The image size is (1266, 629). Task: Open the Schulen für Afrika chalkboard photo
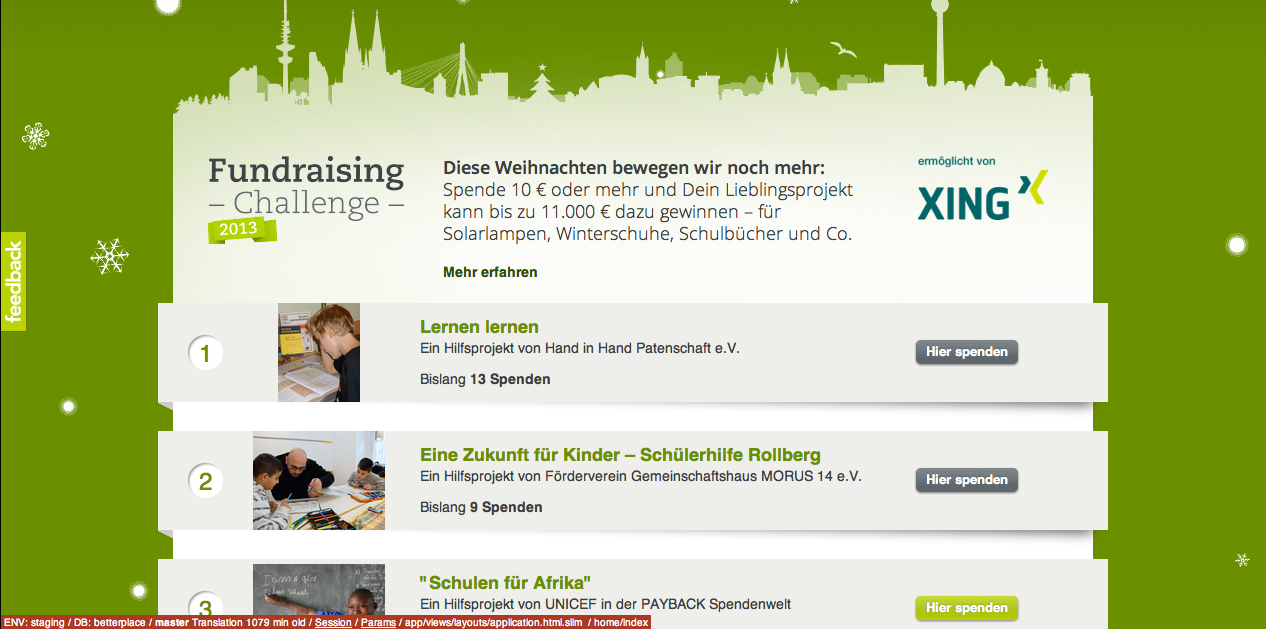pos(319,596)
